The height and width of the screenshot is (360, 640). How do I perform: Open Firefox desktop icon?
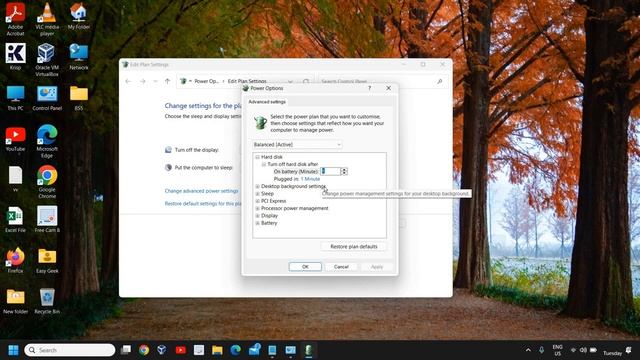[x=16, y=260]
